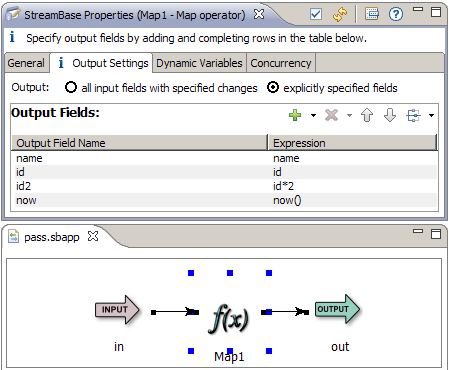449x370 pixels.
Task: Click the Output Field Name column header
Action: pos(139,143)
